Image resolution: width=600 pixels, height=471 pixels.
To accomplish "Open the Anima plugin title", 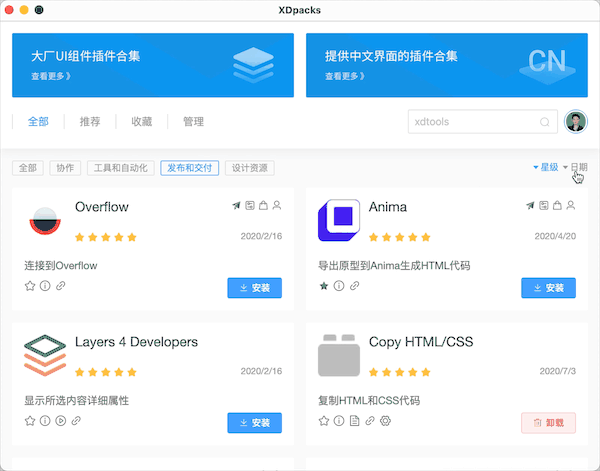I will (x=388, y=207).
